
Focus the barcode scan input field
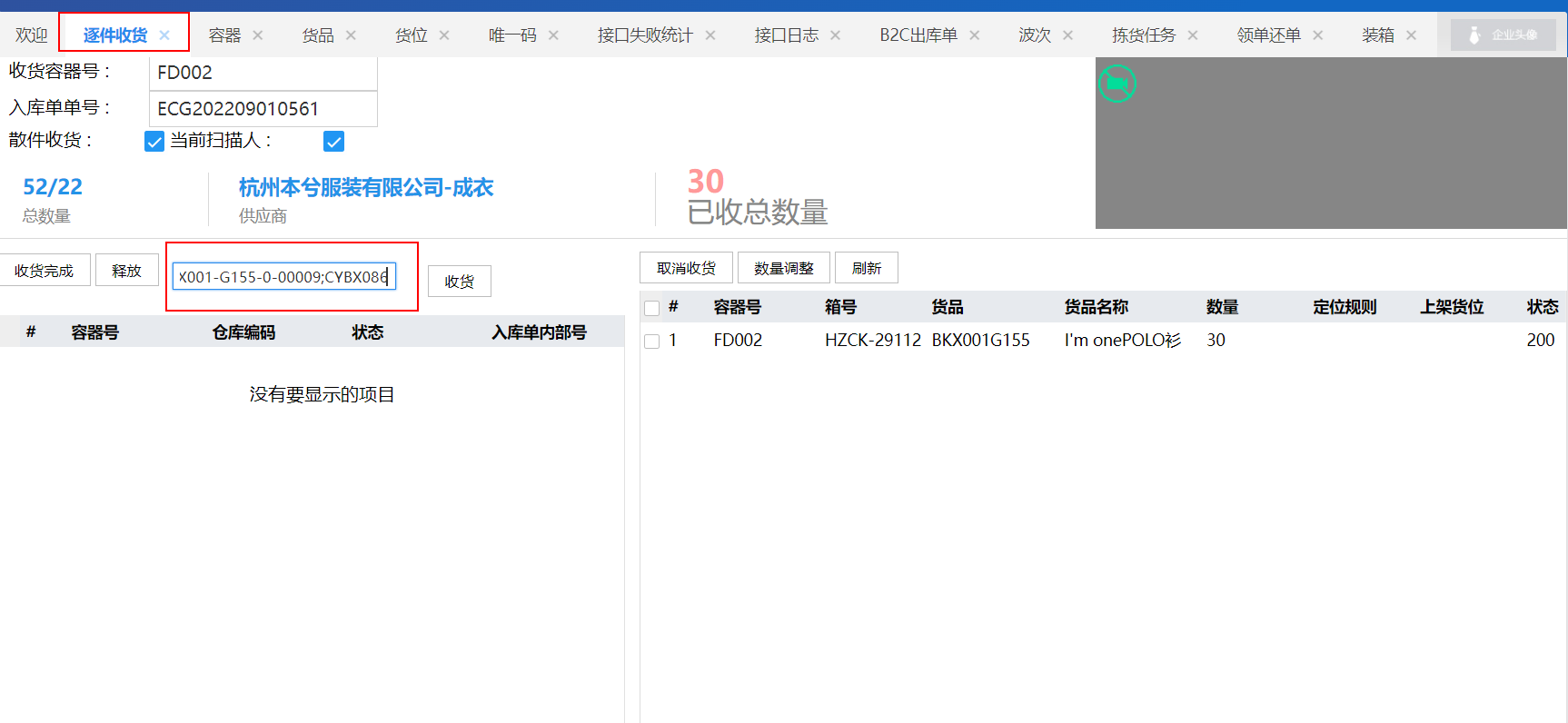(x=283, y=277)
